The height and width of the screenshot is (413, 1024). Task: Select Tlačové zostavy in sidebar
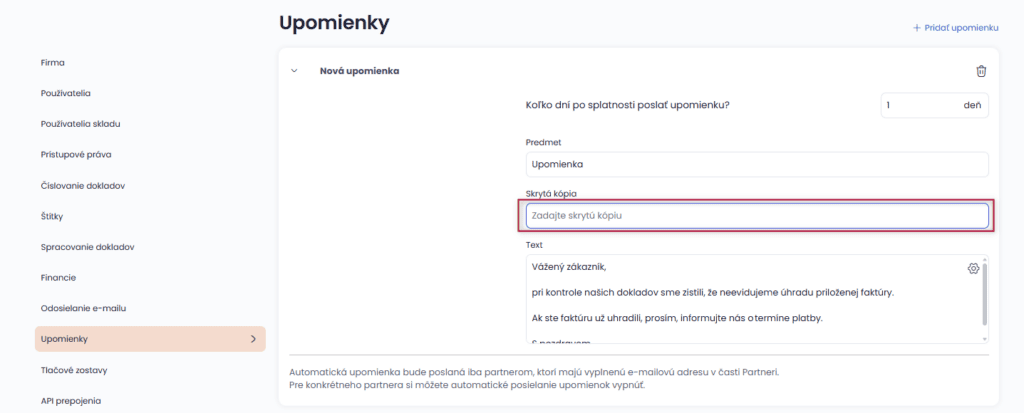point(74,370)
